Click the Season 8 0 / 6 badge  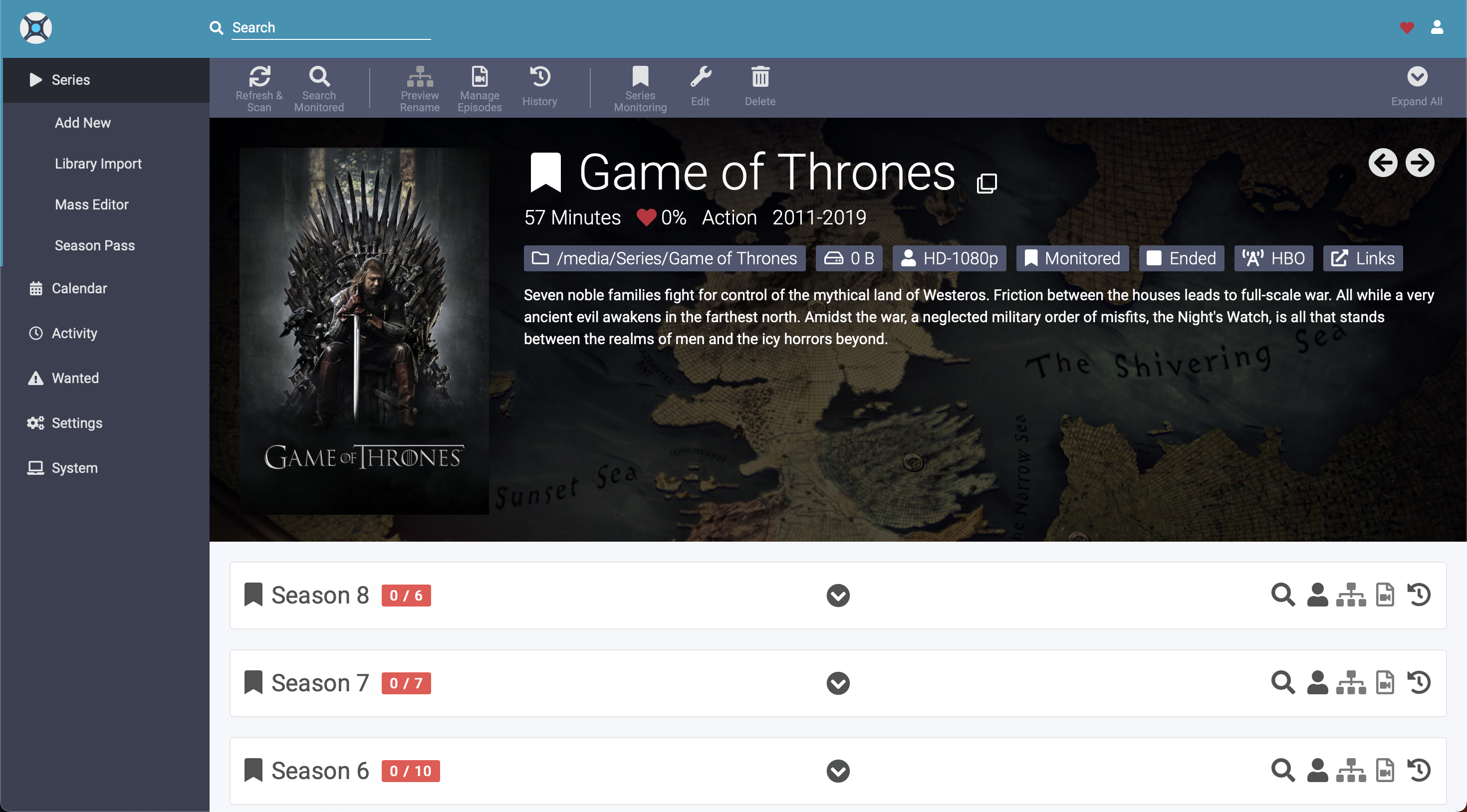(x=406, y=596)
